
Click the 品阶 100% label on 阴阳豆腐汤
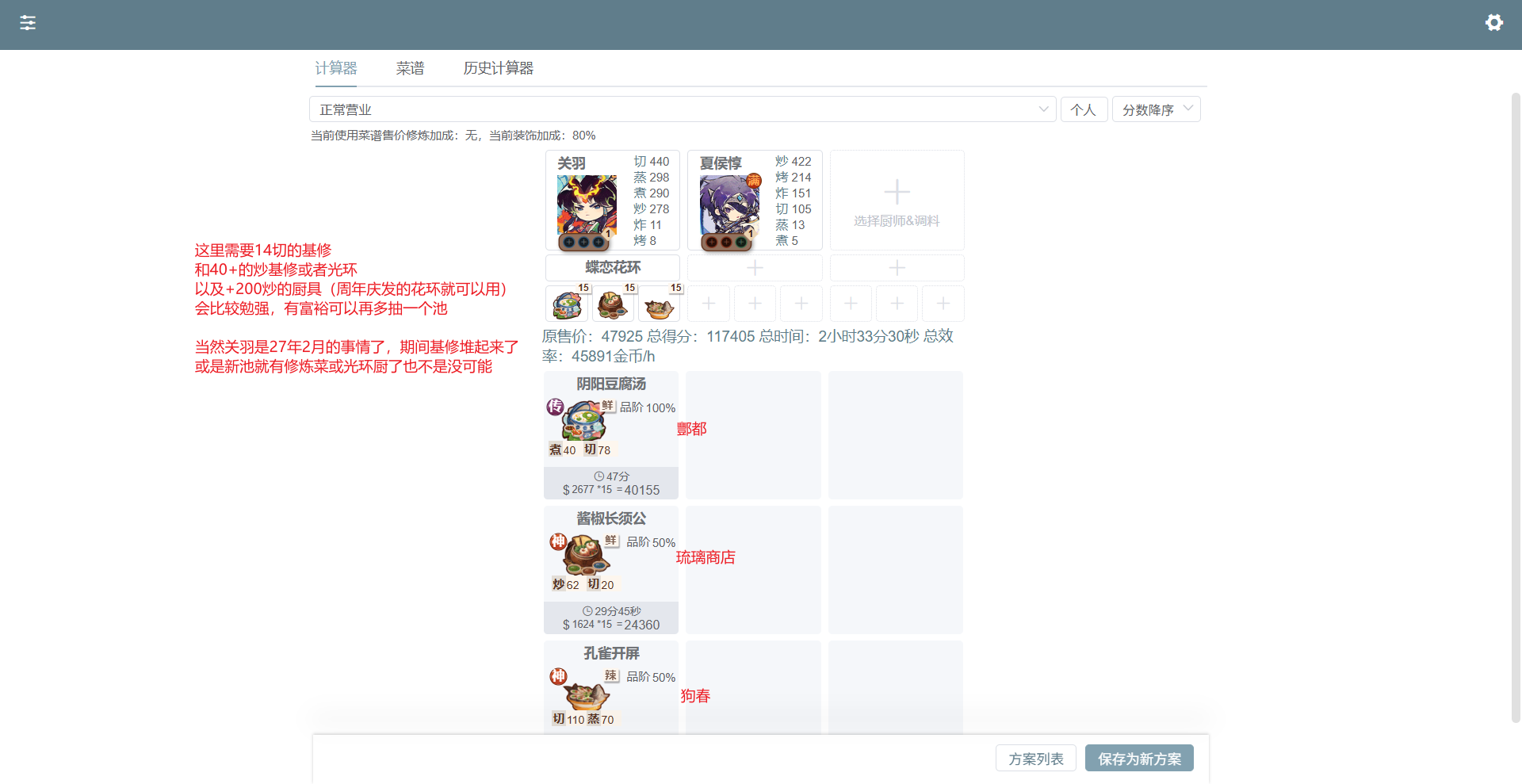[x=648, y=407]
